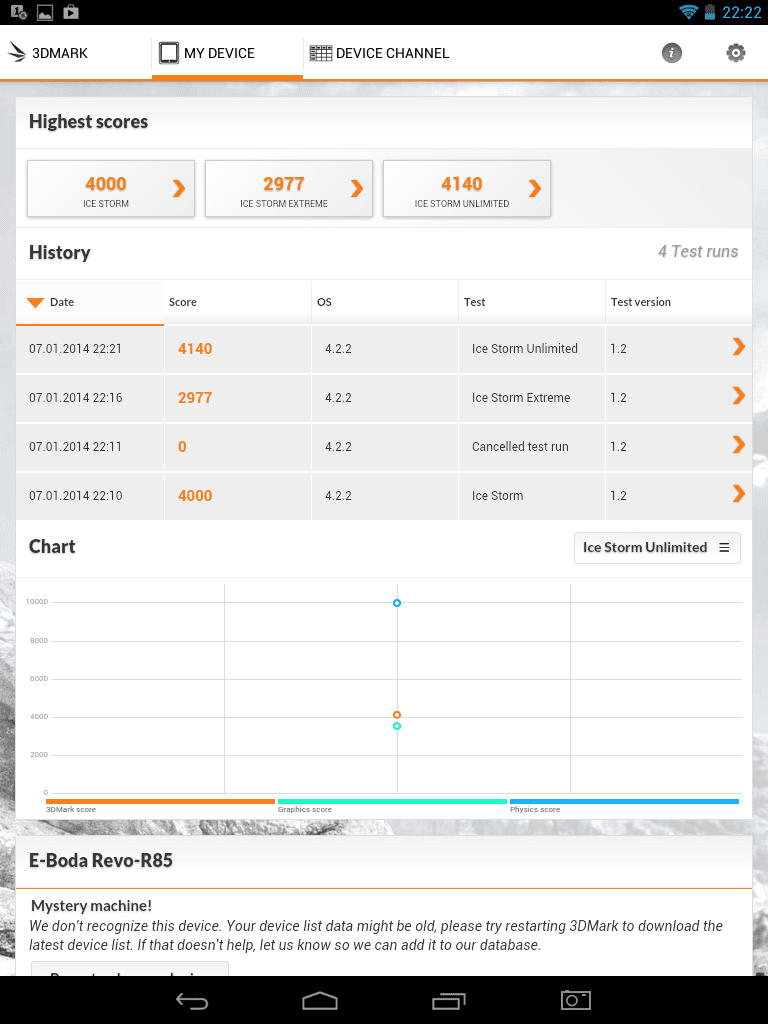Open the settings gear icon
This screenshot has height=1024, width=768.
735,53
